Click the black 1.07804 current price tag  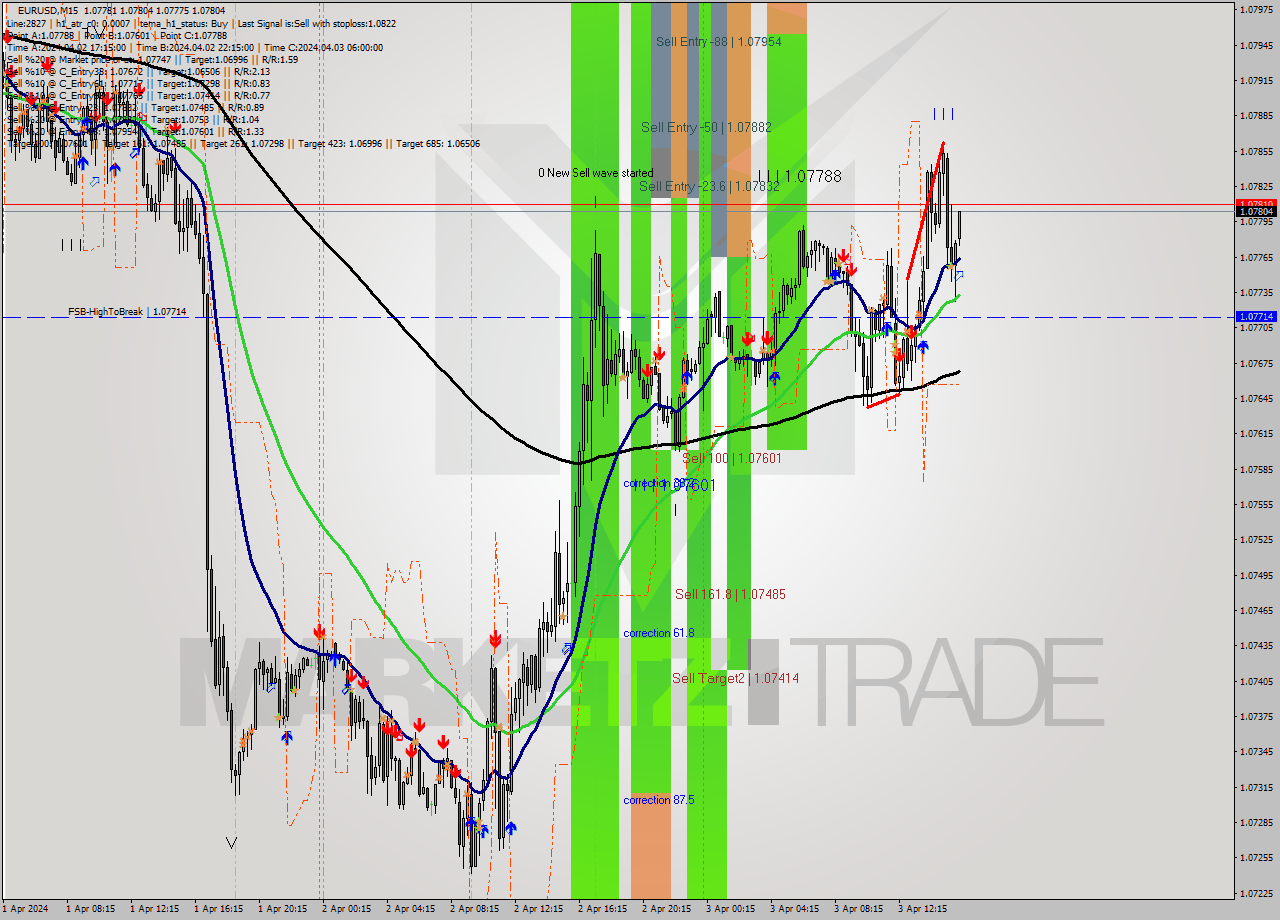[1256, 211]
